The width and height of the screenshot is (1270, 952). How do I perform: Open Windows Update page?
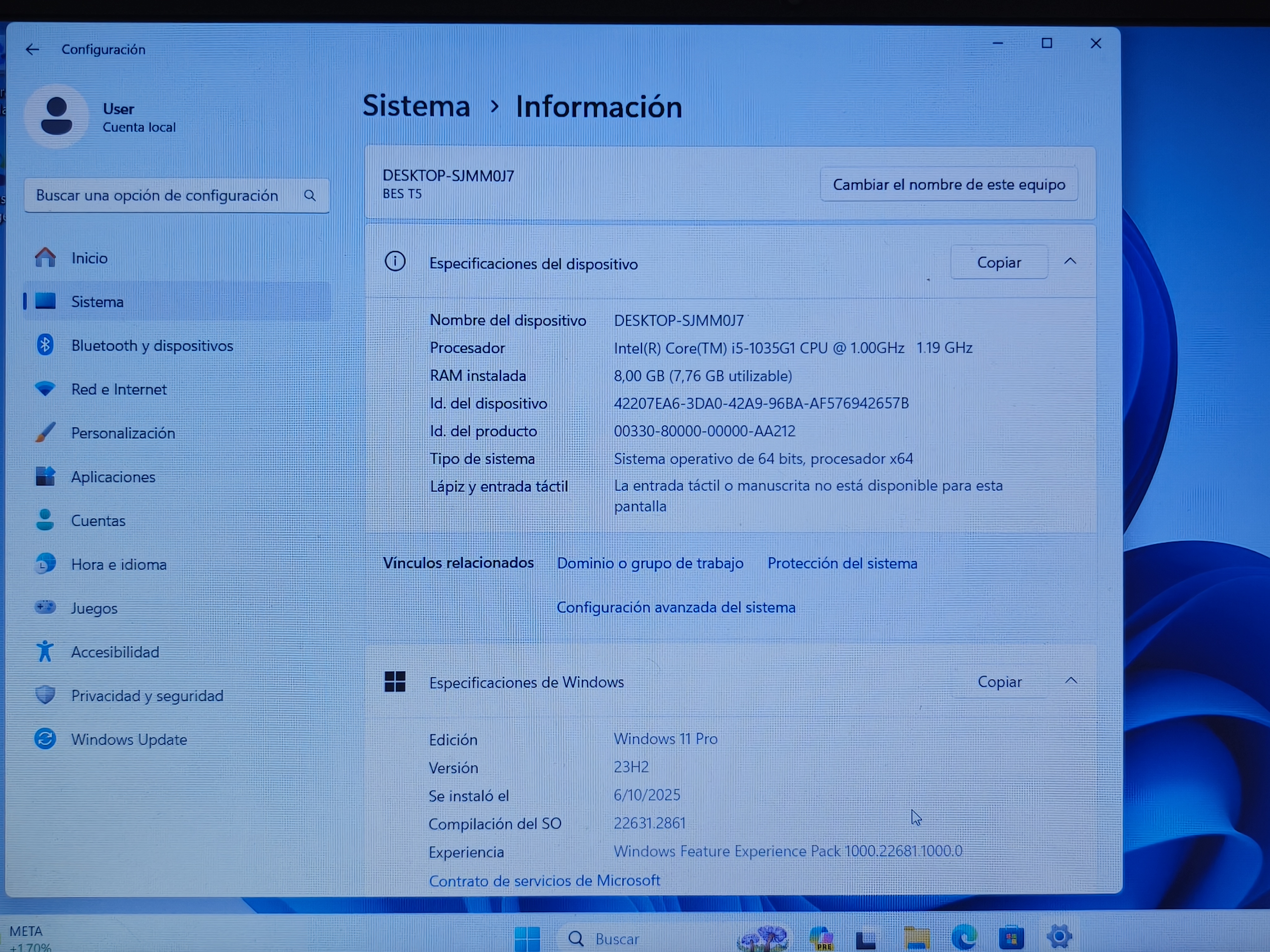coord(129,739)
